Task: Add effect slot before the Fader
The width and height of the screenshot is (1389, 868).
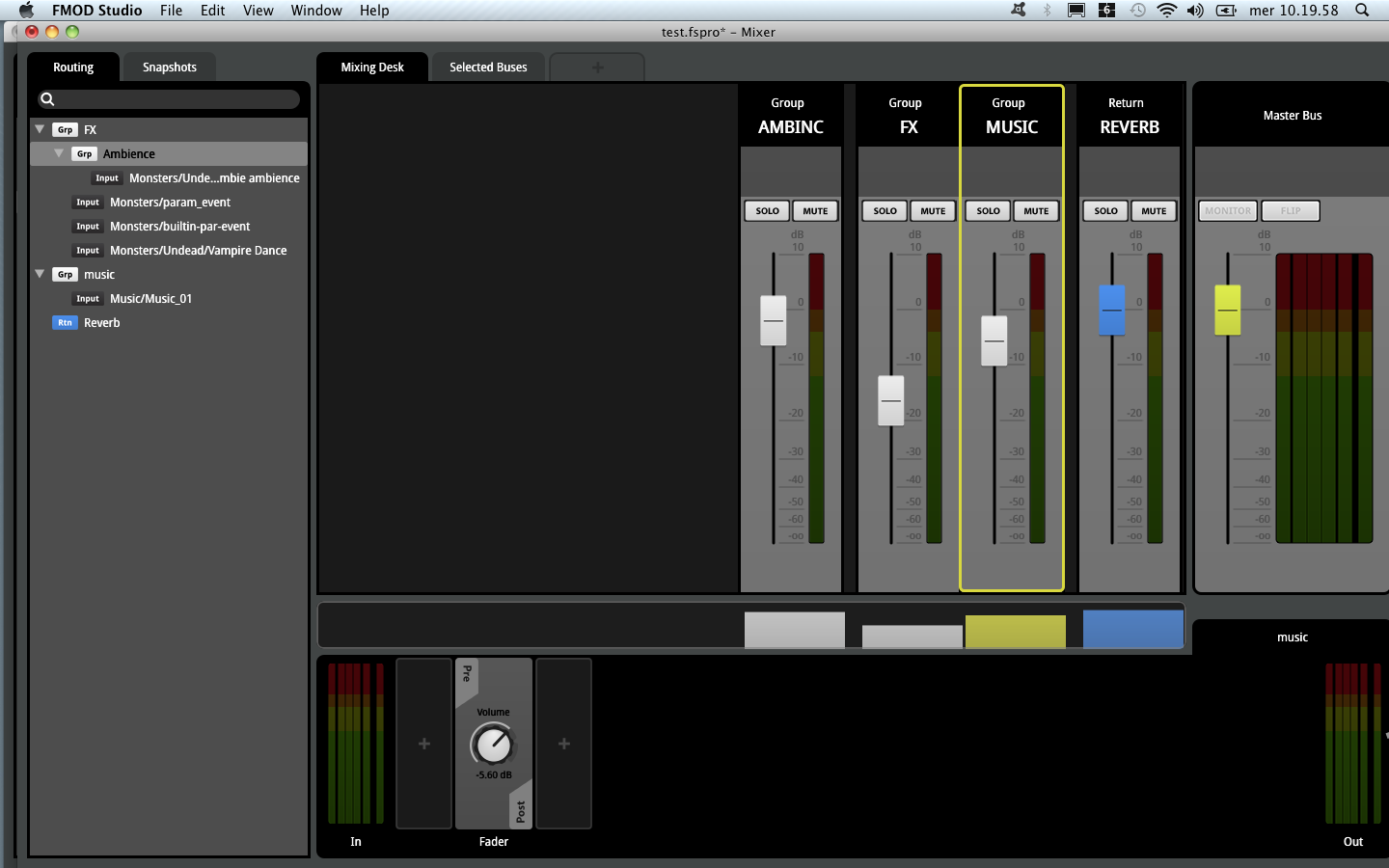Action: click(424, 744)
